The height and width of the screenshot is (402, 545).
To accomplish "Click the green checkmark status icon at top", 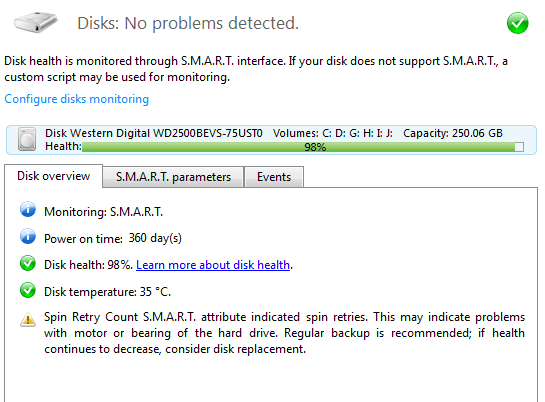I will (x=517, y=23).
